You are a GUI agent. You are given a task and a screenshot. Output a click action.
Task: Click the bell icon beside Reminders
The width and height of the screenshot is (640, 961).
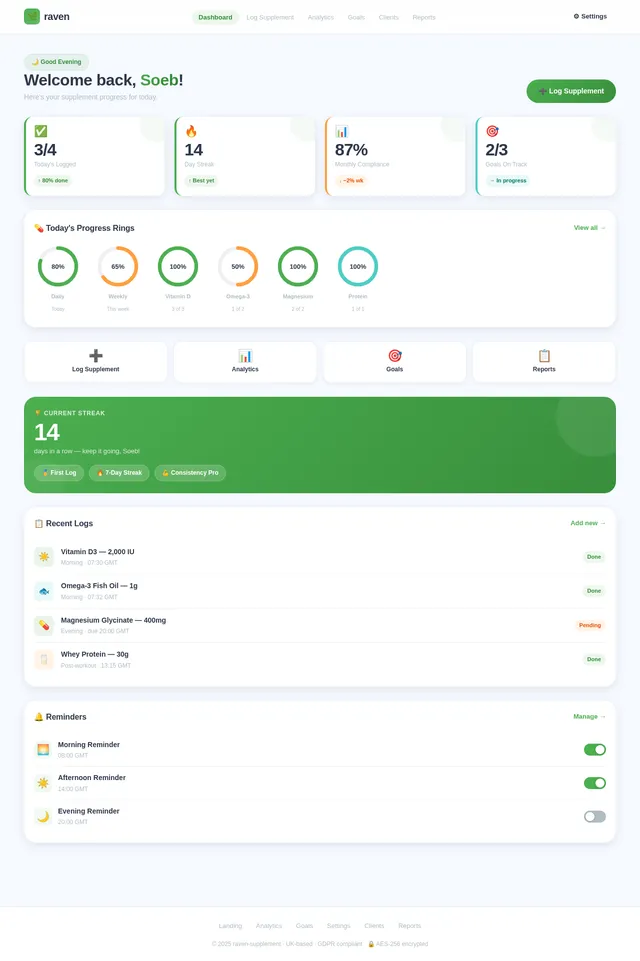pyautogui.click(x=39, y=717)
